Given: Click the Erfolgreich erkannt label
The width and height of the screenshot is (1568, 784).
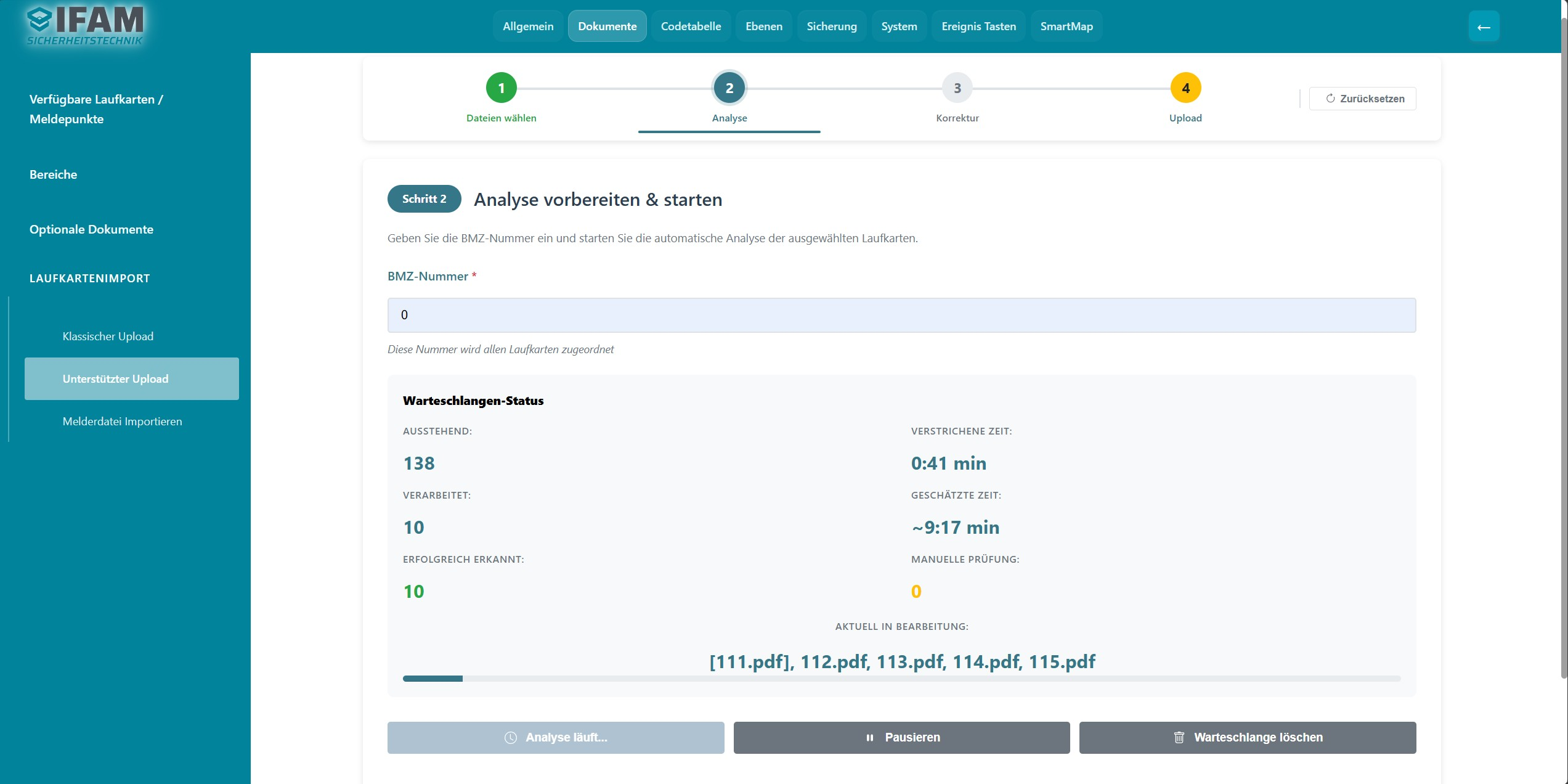Looking at the screenshot, I should click(x=463, y=560).
